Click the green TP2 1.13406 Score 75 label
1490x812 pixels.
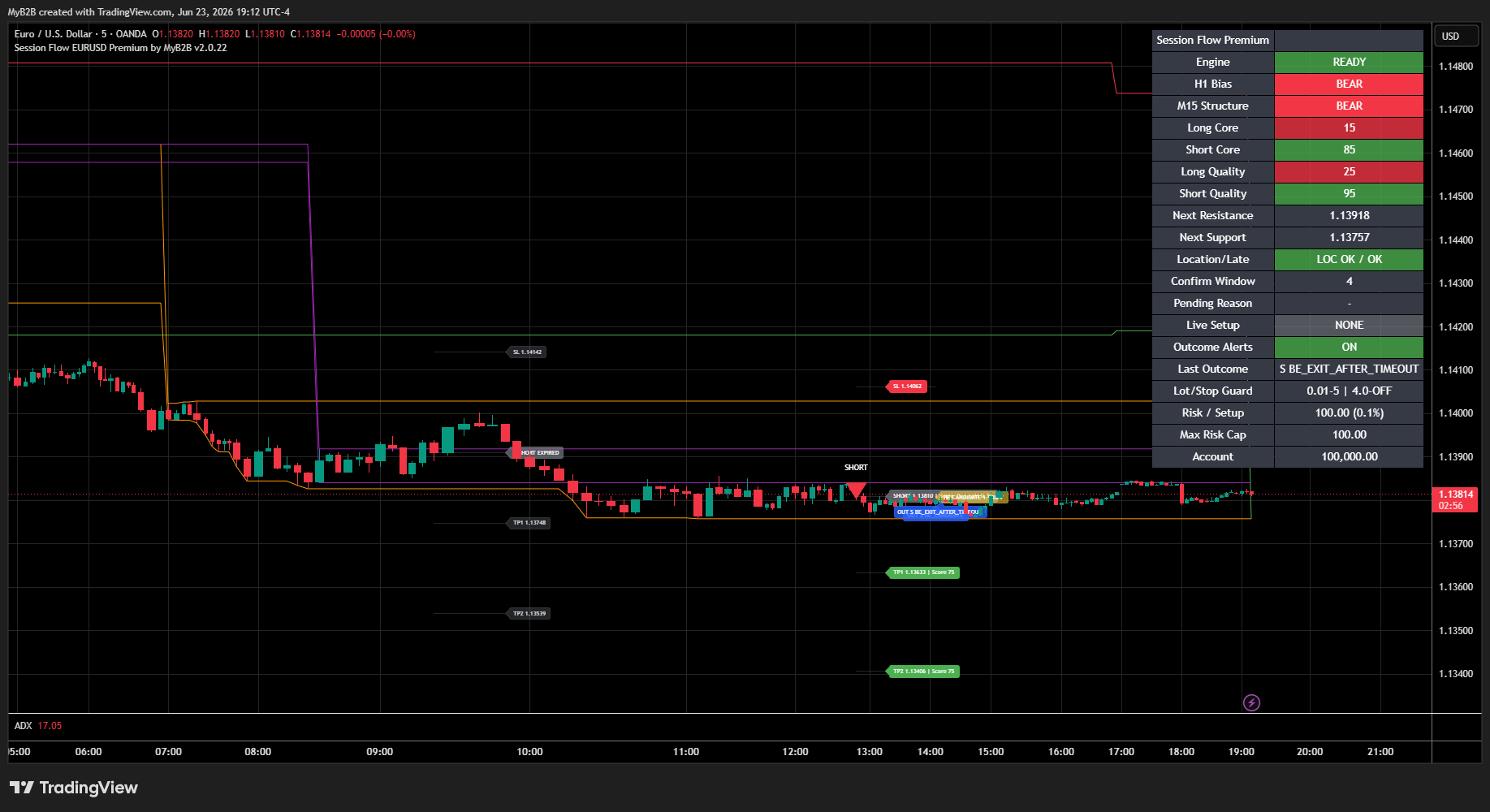pyautogui.click(x=922, y=672)
